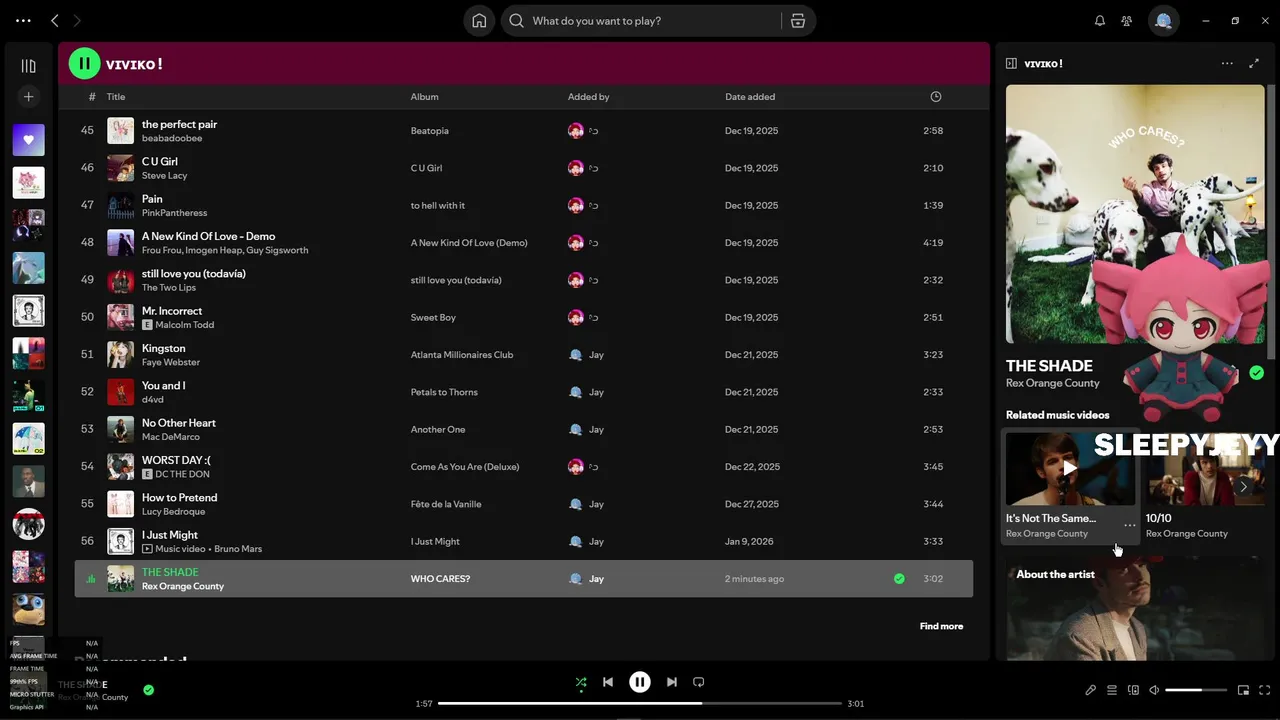Image resolution: width=1280 pixels, height=720 pixels.
Task: Sort by Date added column header
Action: tap(750, 97)
